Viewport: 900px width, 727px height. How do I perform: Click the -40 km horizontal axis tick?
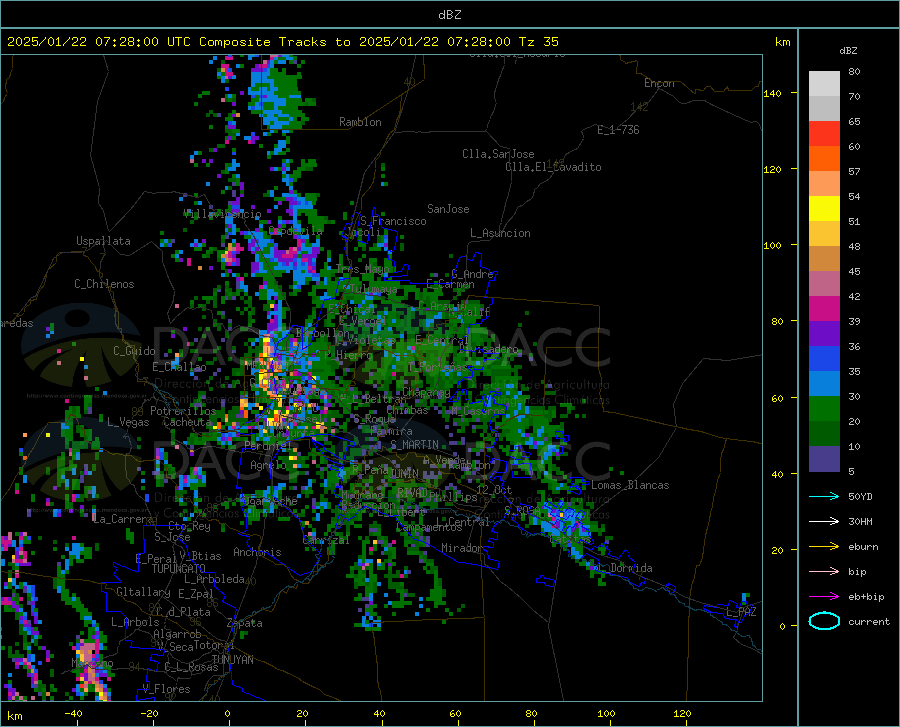[x=73, y=713]
